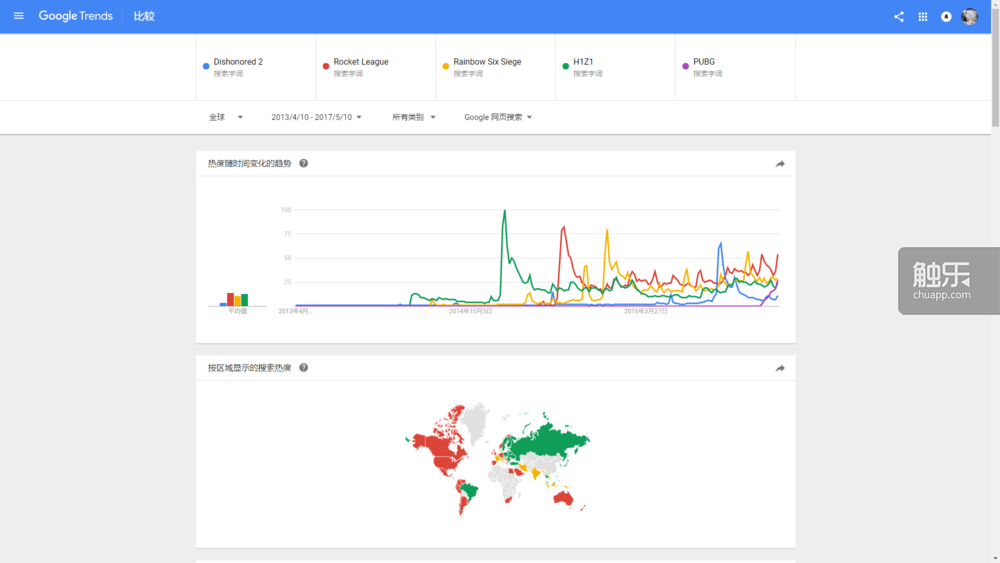
Task: Edit the Rainbow Six Siege term
Action: point(487,62)
